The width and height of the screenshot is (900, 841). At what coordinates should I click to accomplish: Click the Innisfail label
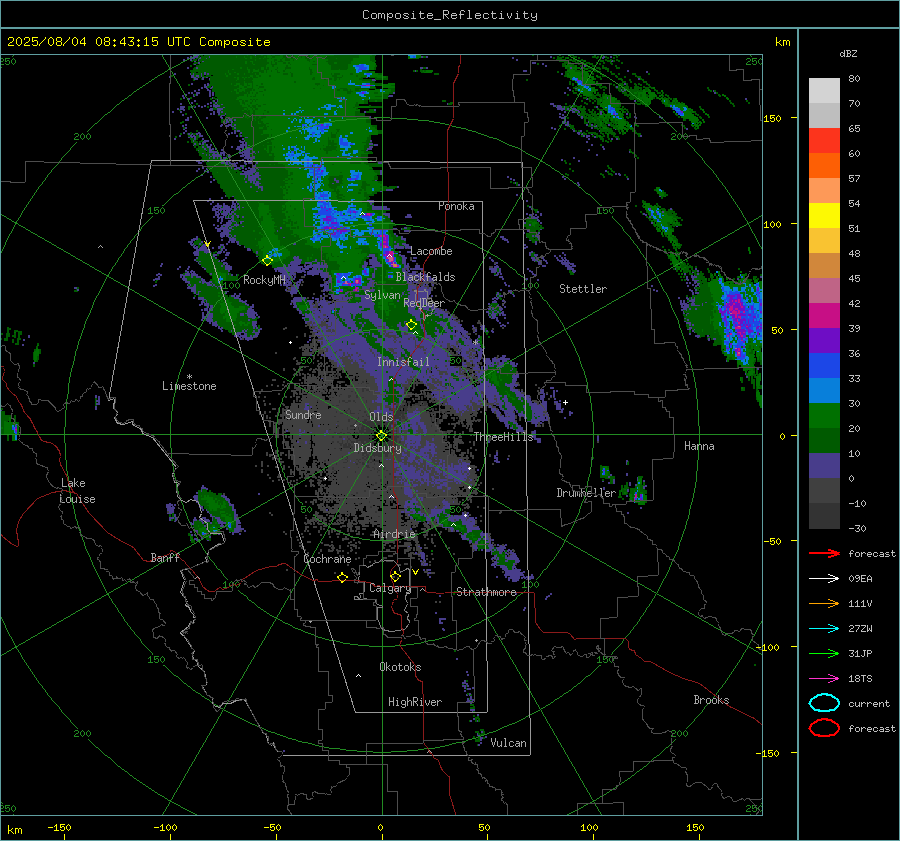point(403,362)
